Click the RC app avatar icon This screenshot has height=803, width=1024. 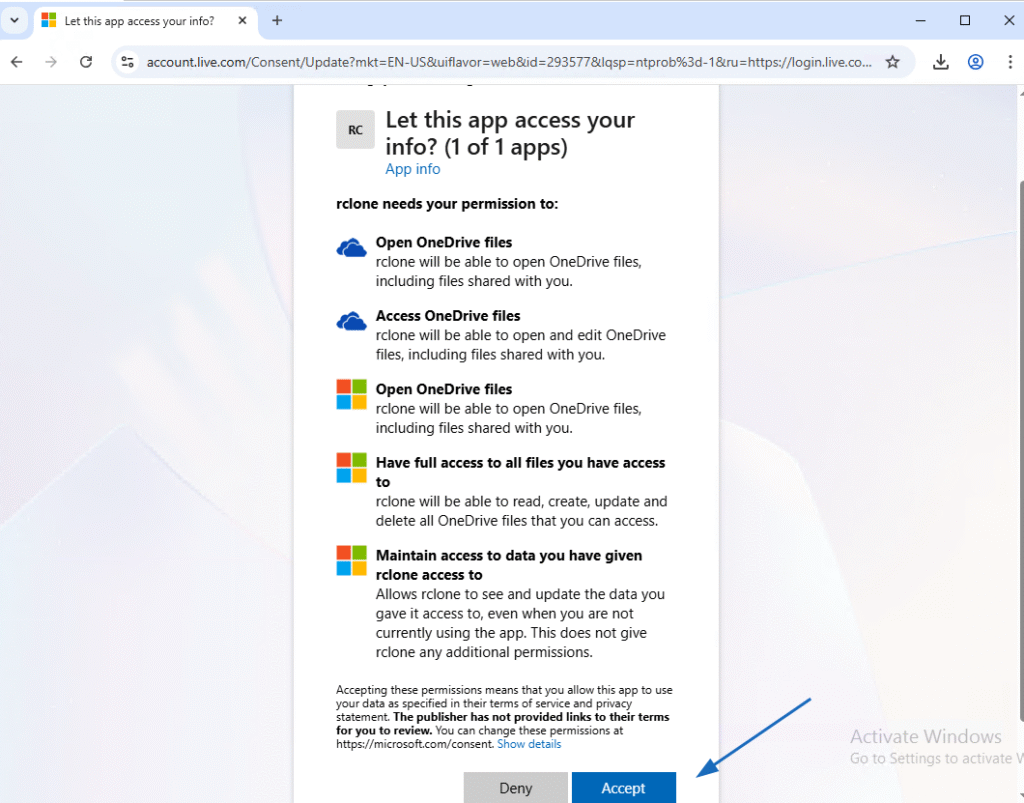(355, 130)
